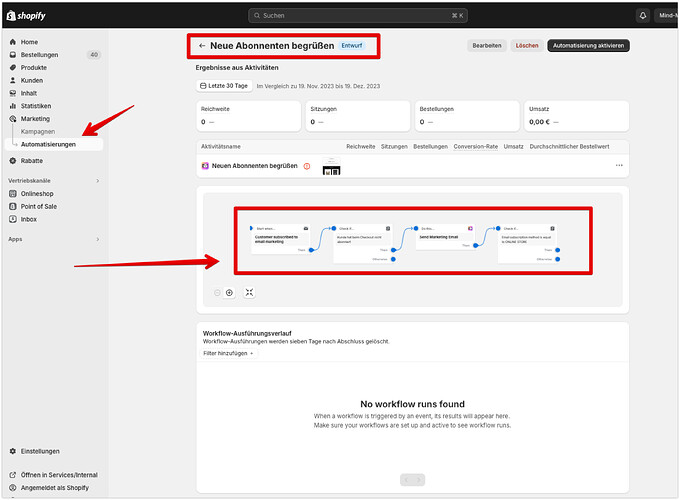Click the Conversion-Rate column header
The height and width of the screenshot is (500, 679).
click(475, 147)
